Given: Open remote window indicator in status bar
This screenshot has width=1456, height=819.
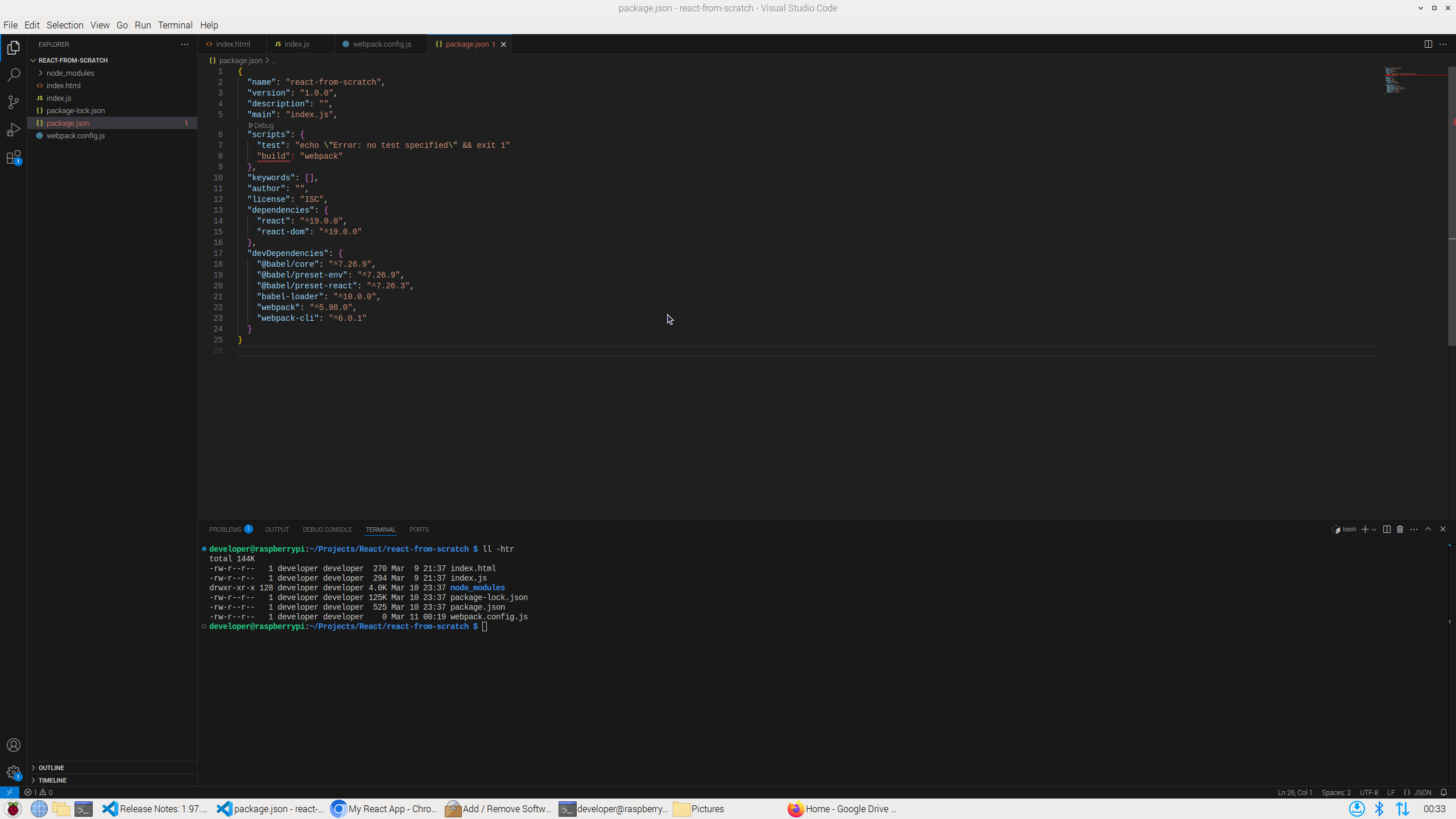Looking at the screenshot, I should click(10, 792).
